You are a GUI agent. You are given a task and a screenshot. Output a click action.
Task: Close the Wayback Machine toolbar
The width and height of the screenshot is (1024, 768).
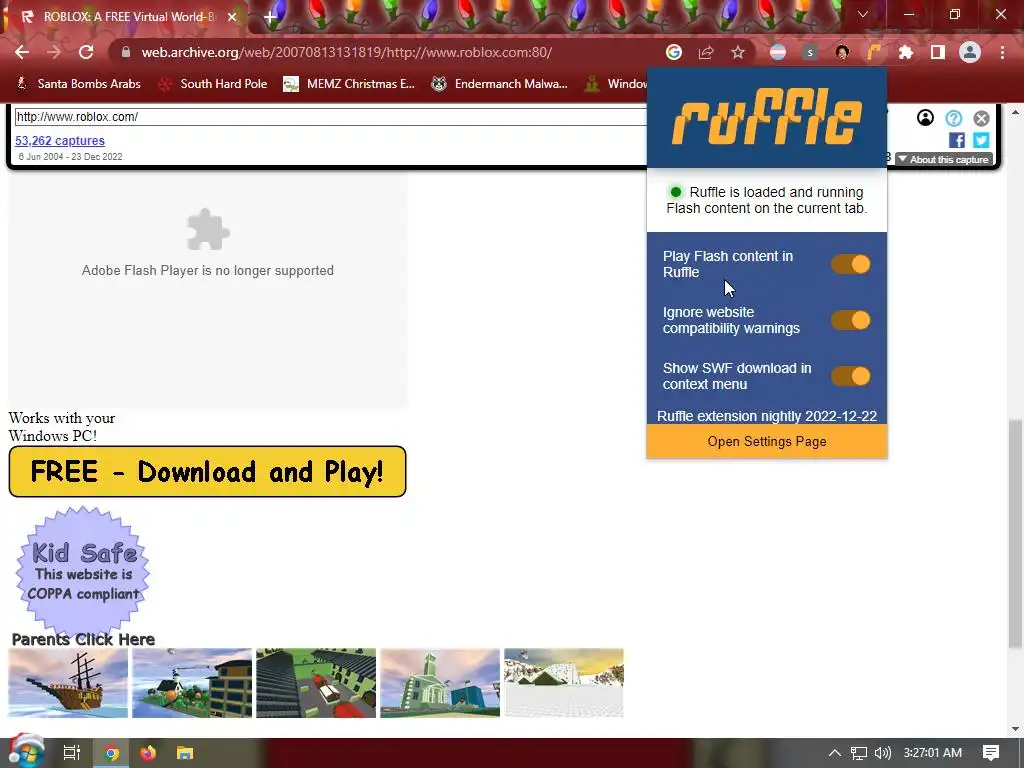[x=981, y=118]
